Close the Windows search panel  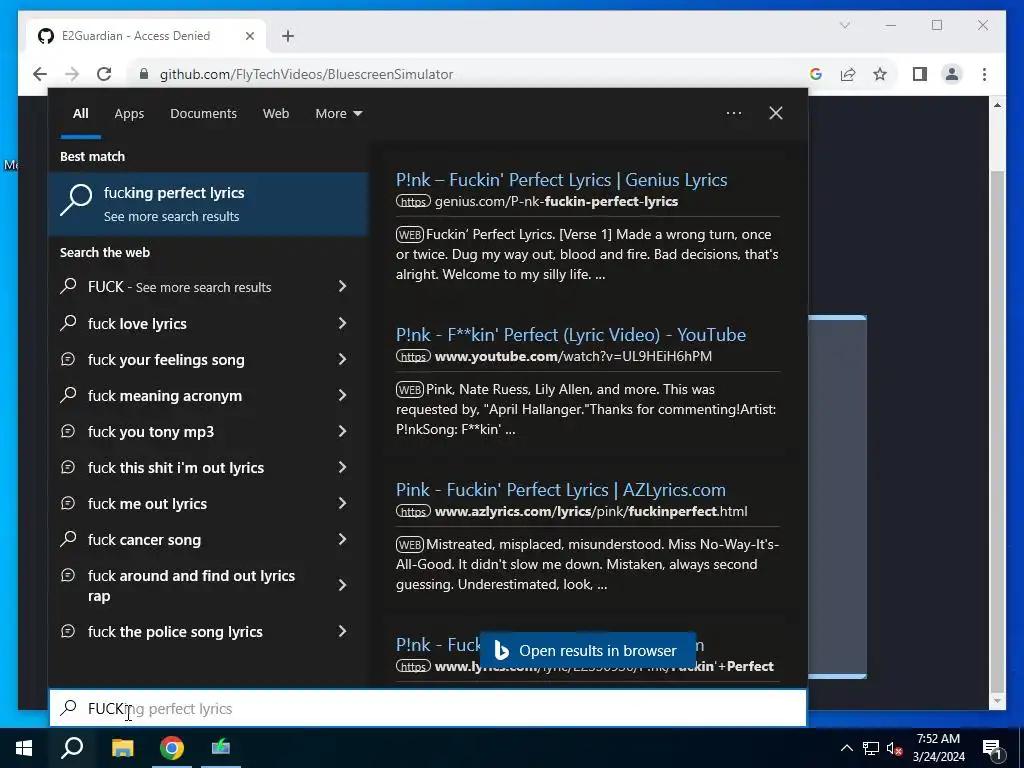point(776,113)
